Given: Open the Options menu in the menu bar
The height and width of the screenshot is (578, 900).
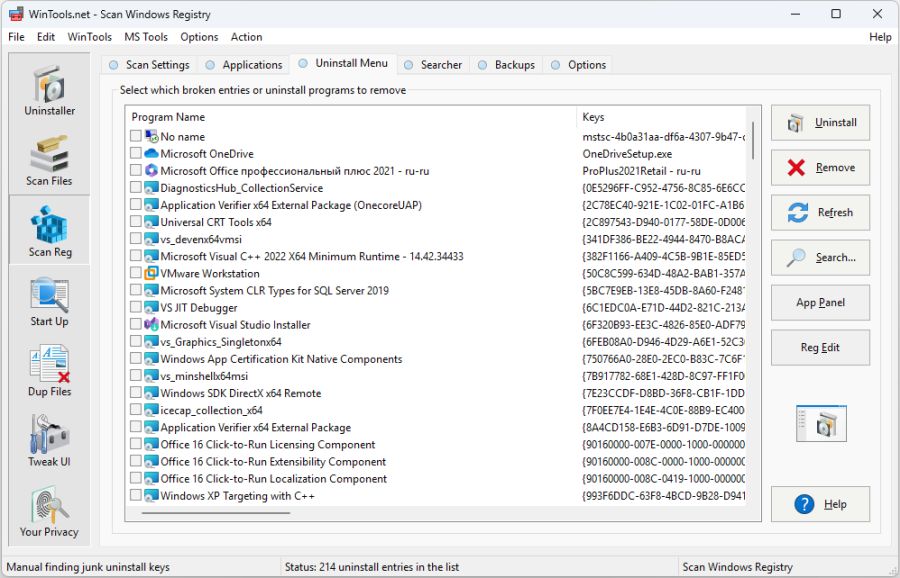Looking at the screenshot, I should (199, 37).
